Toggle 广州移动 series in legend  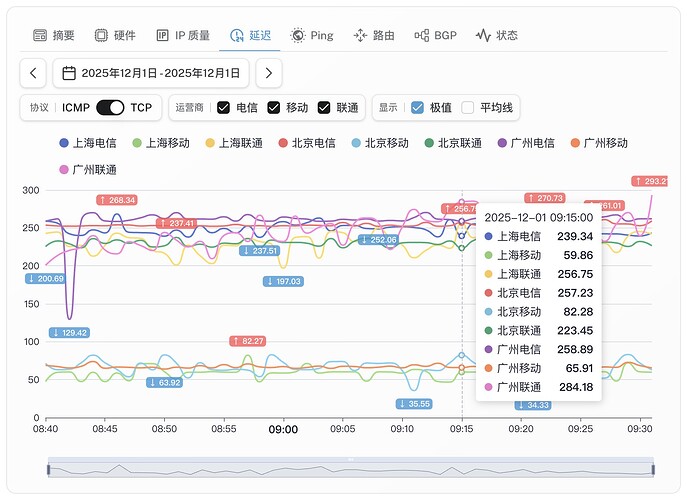click(x=599, y=143)
